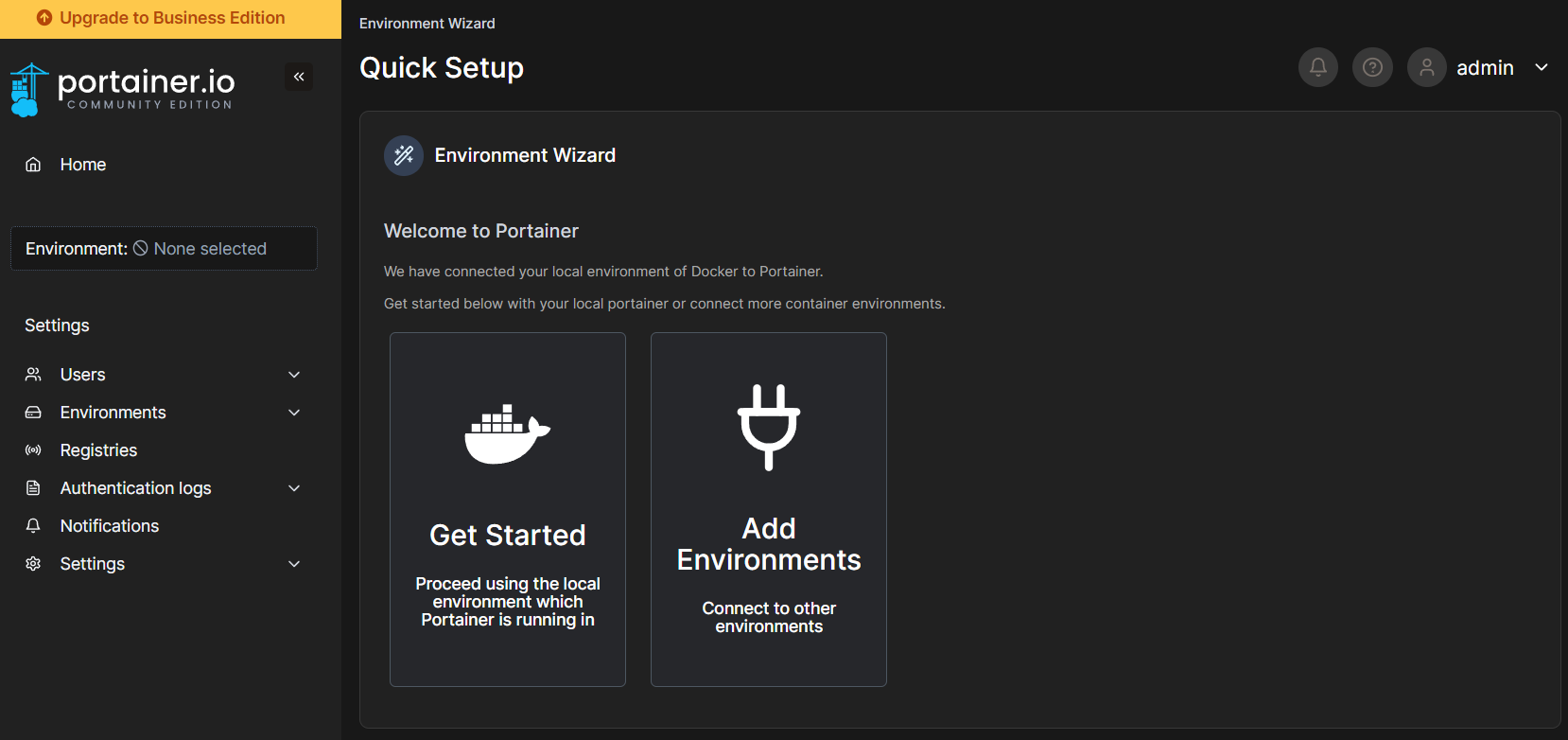Open notifications bell in top header

point(1318,67)
